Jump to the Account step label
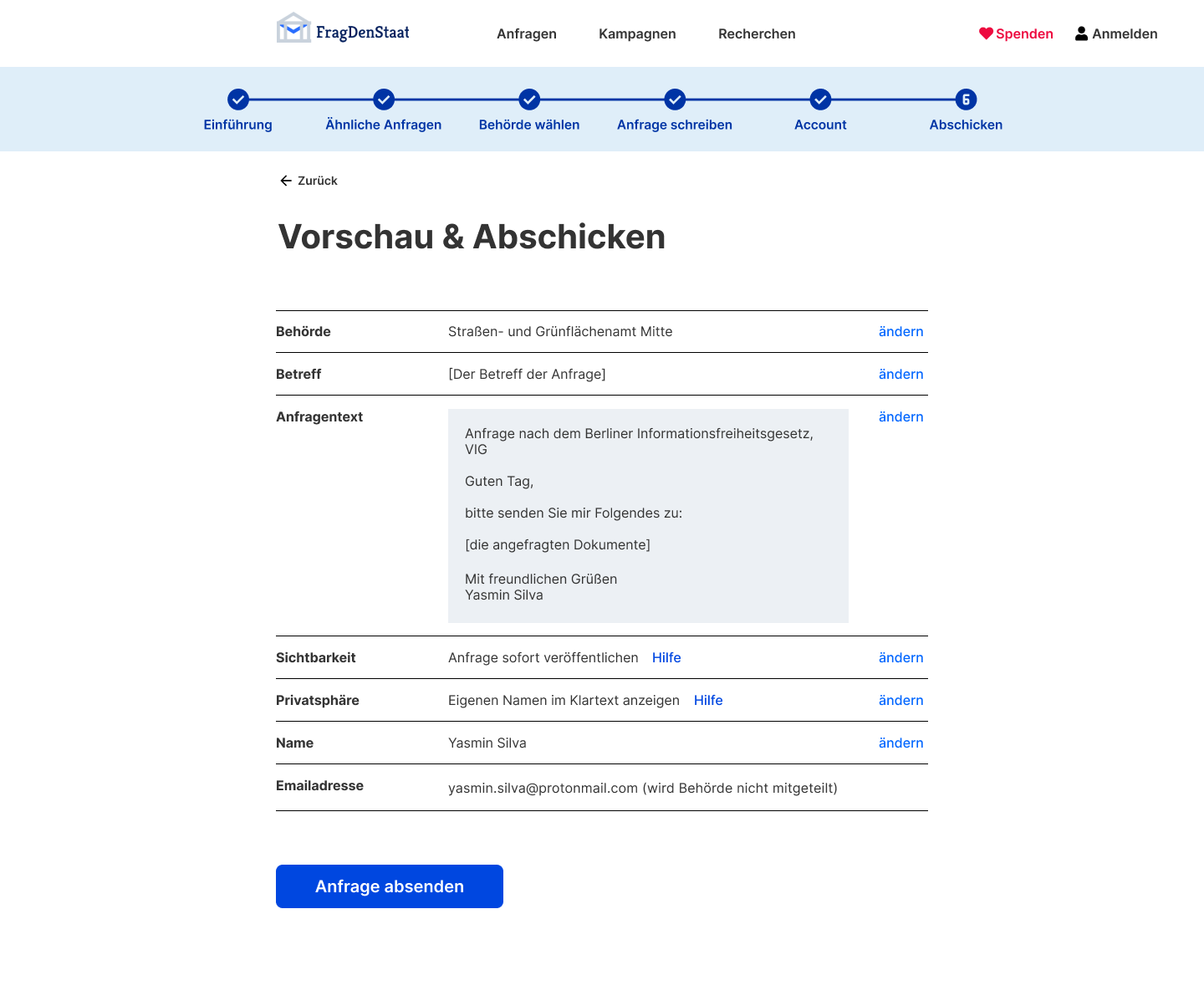This screenshot has height=1006, width=1204. click(820, 125)
